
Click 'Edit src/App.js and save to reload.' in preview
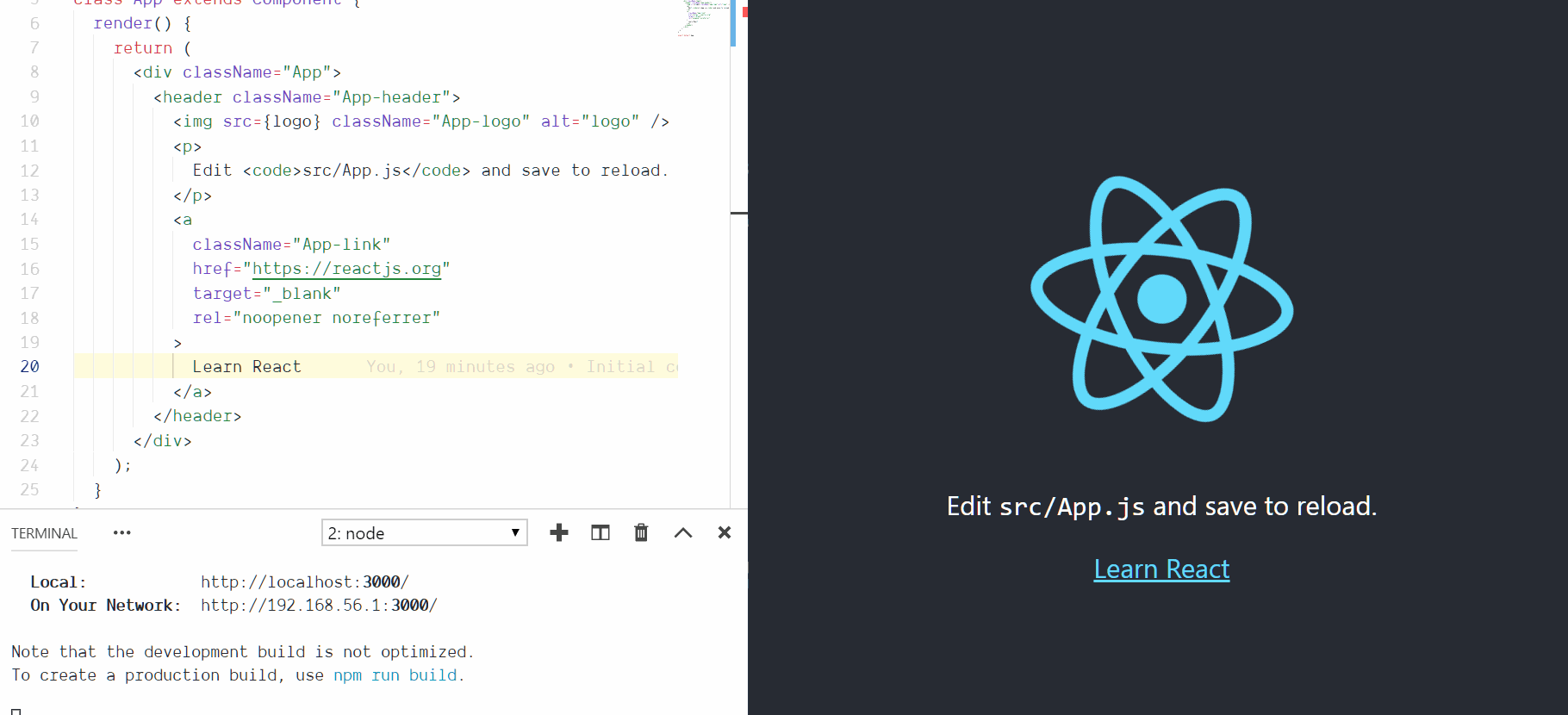[x=1161, y=507]
